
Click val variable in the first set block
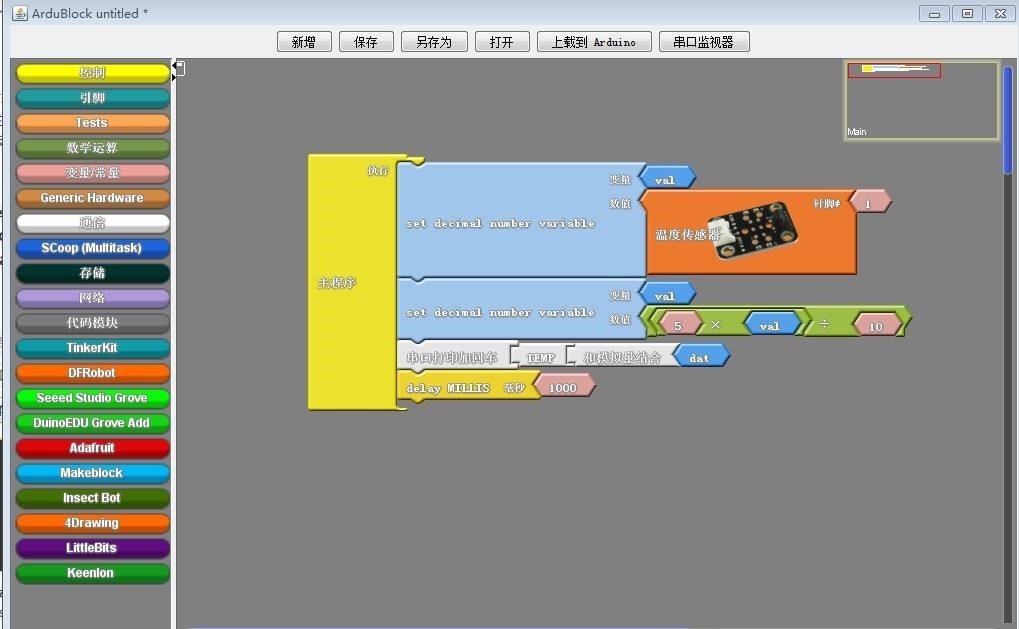point(667,178)
